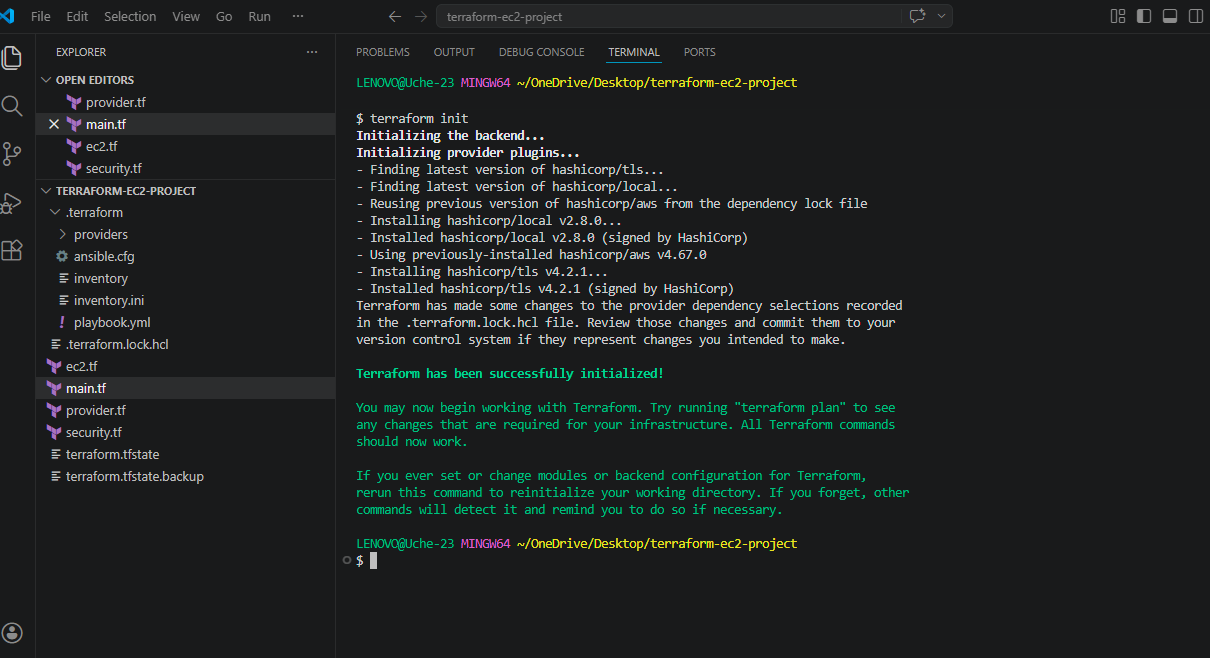The width and height of the screenshot is (1210, 658).
Task: Open the Source Control view
Action: pos(12,153)
